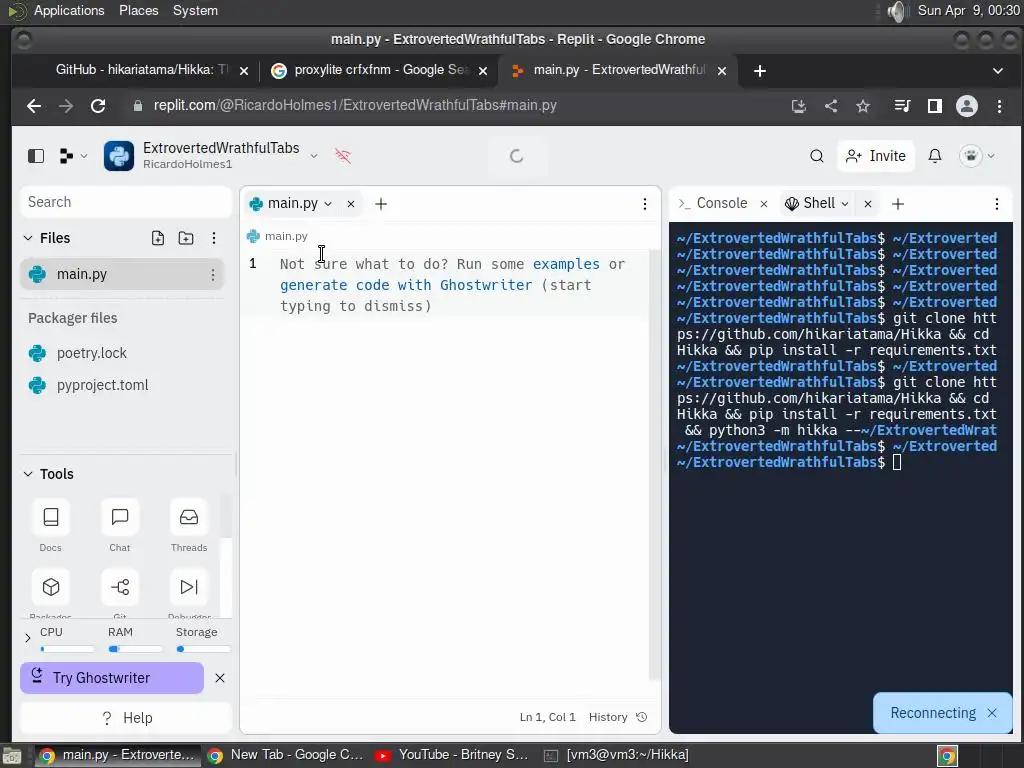Open the Replit workspace logo menu
Viewport: 1024px width, 768px height.
coord(72,156)
